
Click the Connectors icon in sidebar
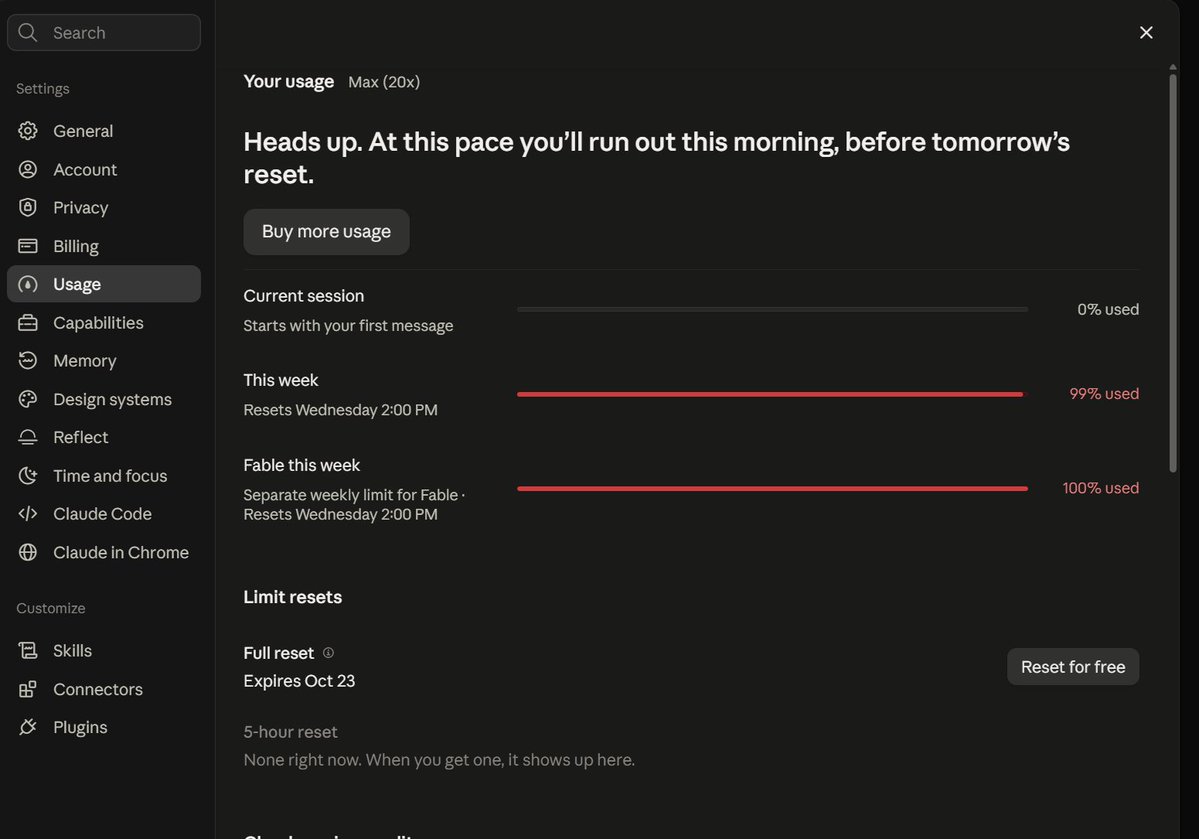(x=28, y=689)
